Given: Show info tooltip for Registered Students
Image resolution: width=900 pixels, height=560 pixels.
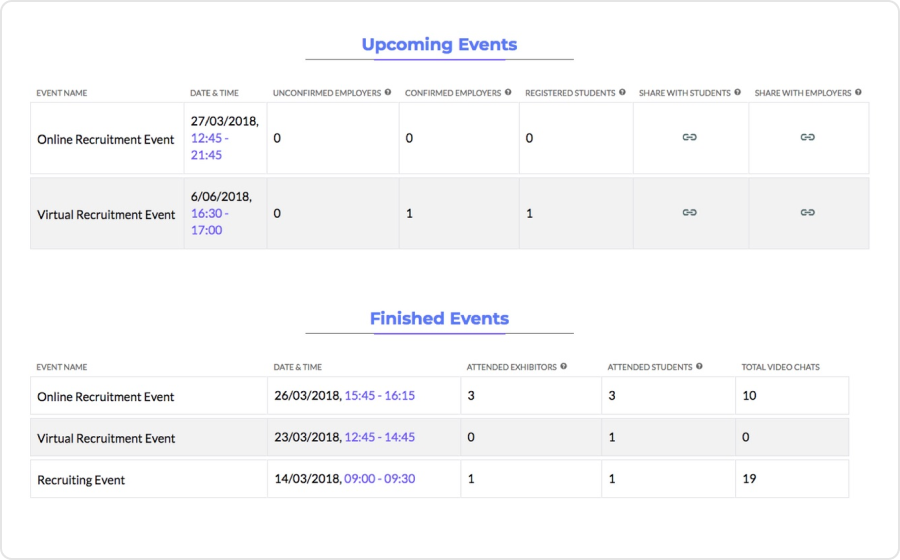Looking at the screenshot, I should pos(622,92).
